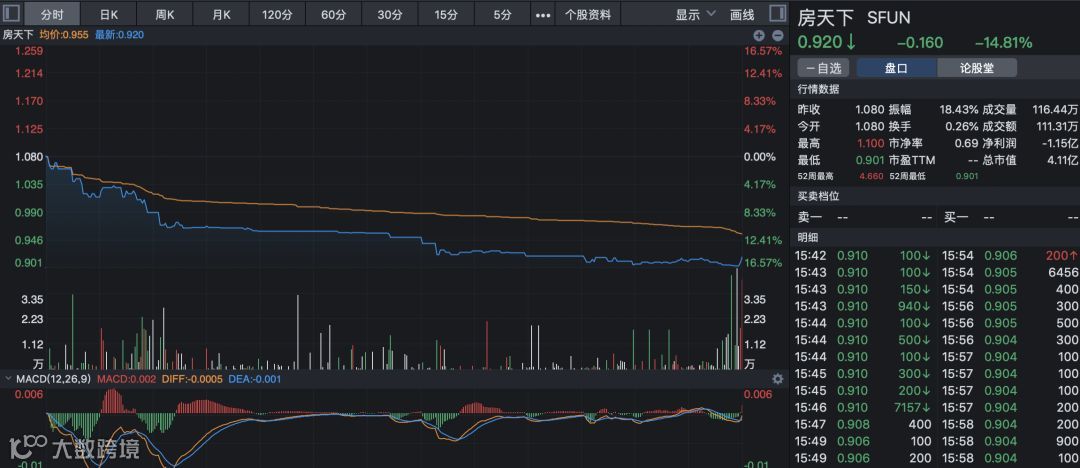The width and height of the screenshot is (1080, 468).
Task: Switch to the 盘口 quote tab
Action: point(896,68)
